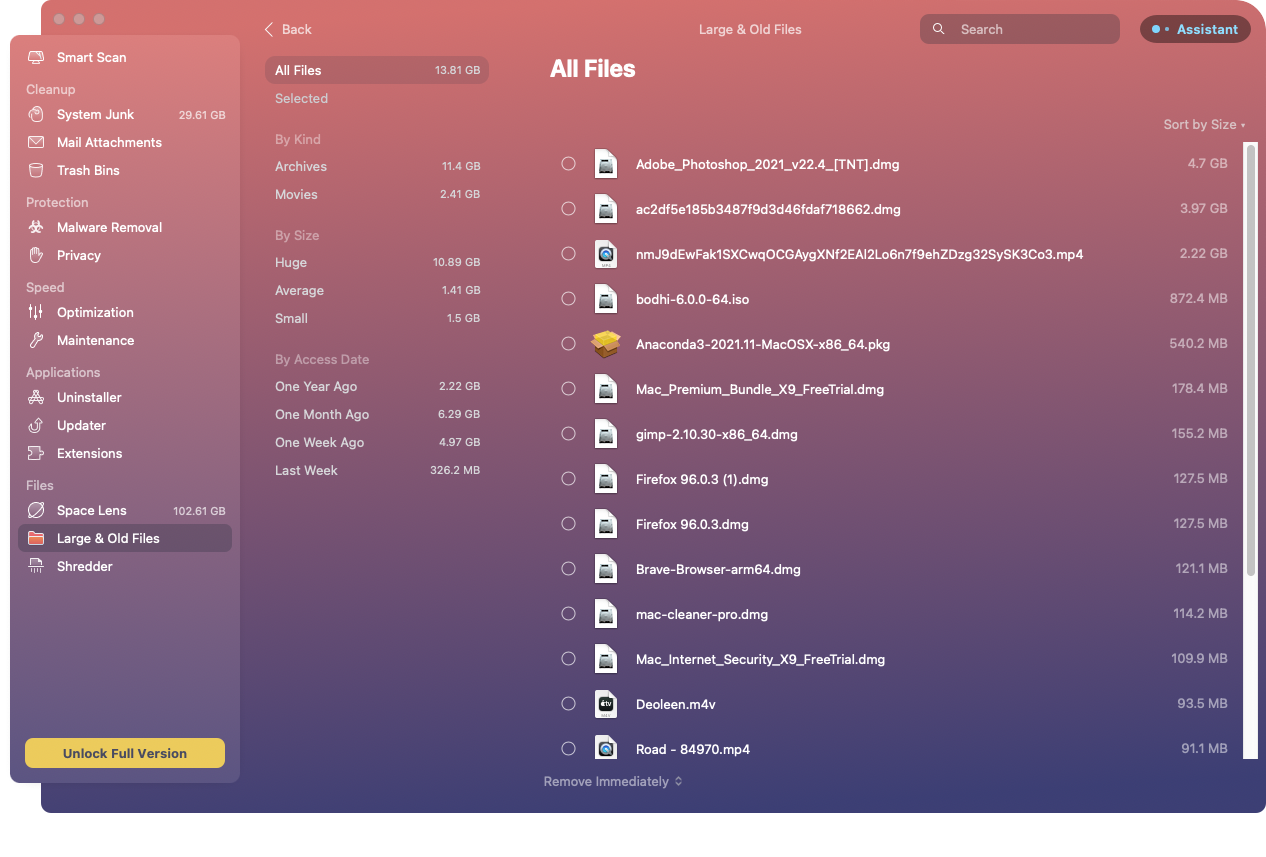The image size is (1266, 857).
Task: Filter files accessed One Week Ago
Action: (377, 443)
